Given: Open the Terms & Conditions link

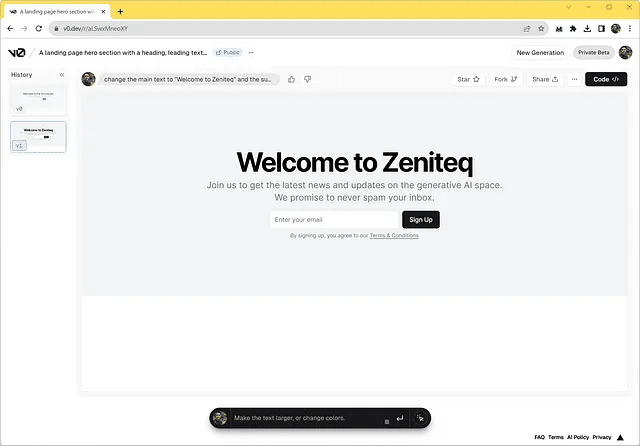Looking at the screenshot, I should pyautogui.click(x=394, y=235).
